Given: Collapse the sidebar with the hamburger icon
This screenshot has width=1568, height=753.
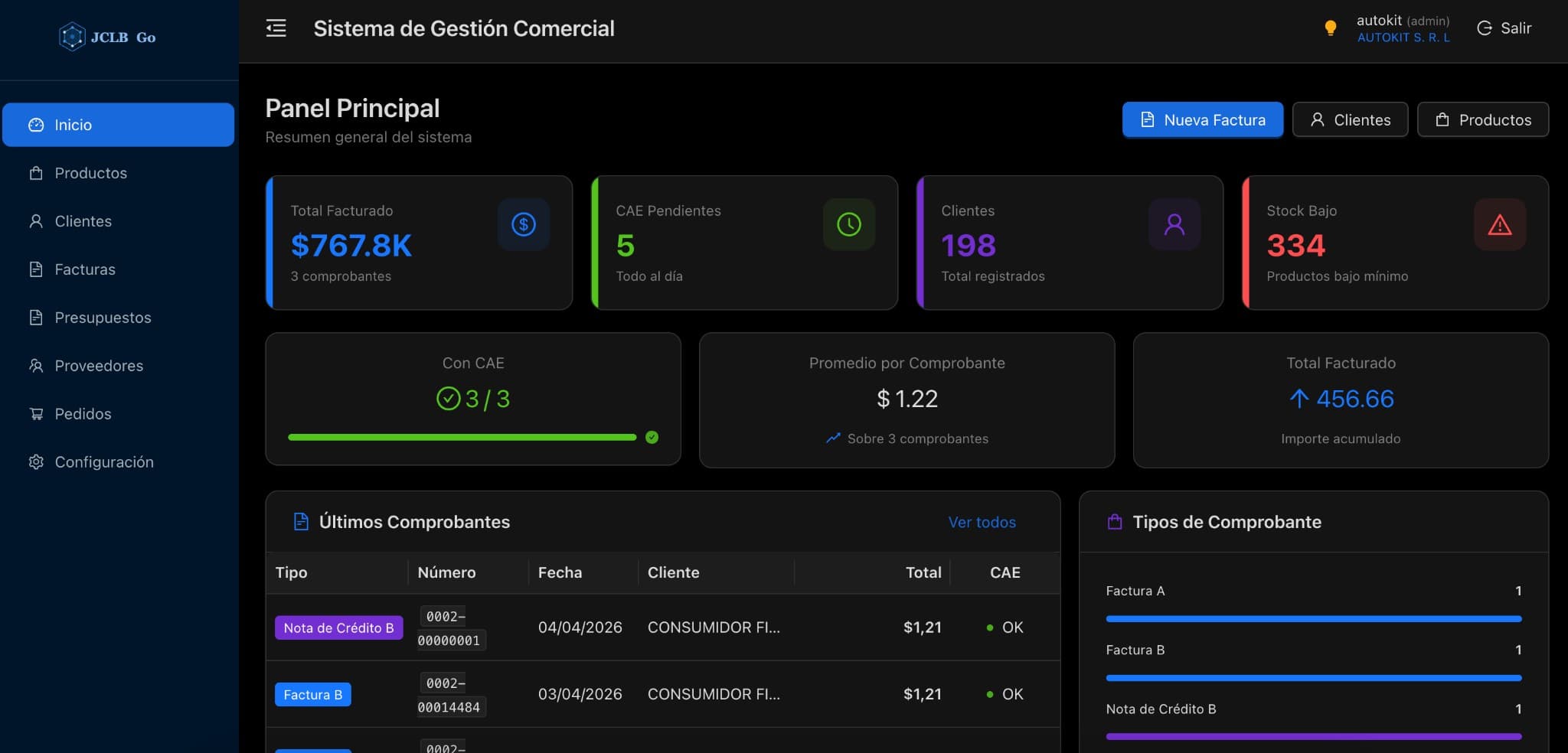Looking at the screenshot, I should click(276, 28).
